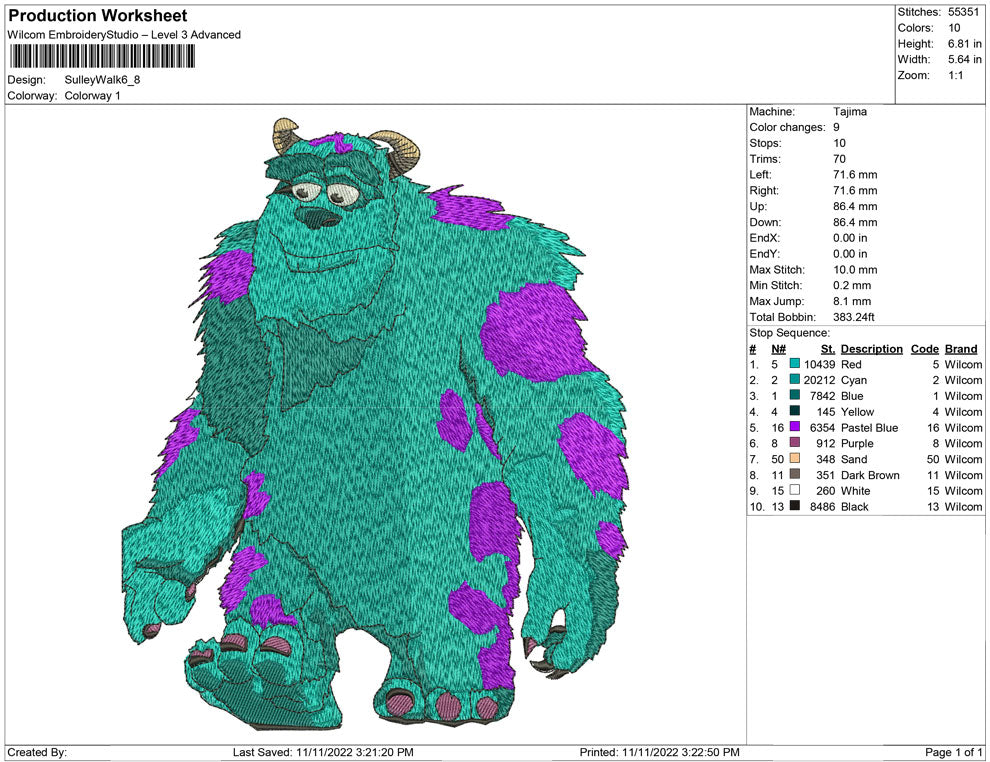The height and width of the screenshot is (762, 990).
Task: Click the White thread color swatch
Action: [x=795, y=490]
